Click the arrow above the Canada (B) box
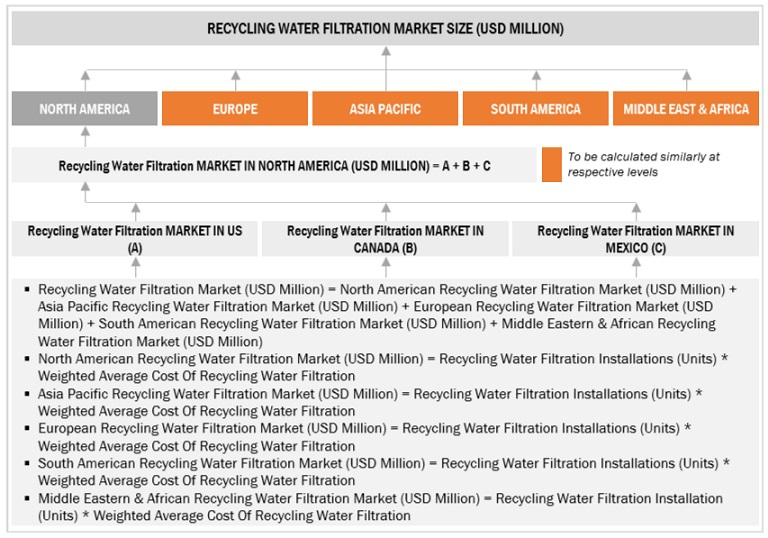Screen dimensions: 768x538 [385, 211]
